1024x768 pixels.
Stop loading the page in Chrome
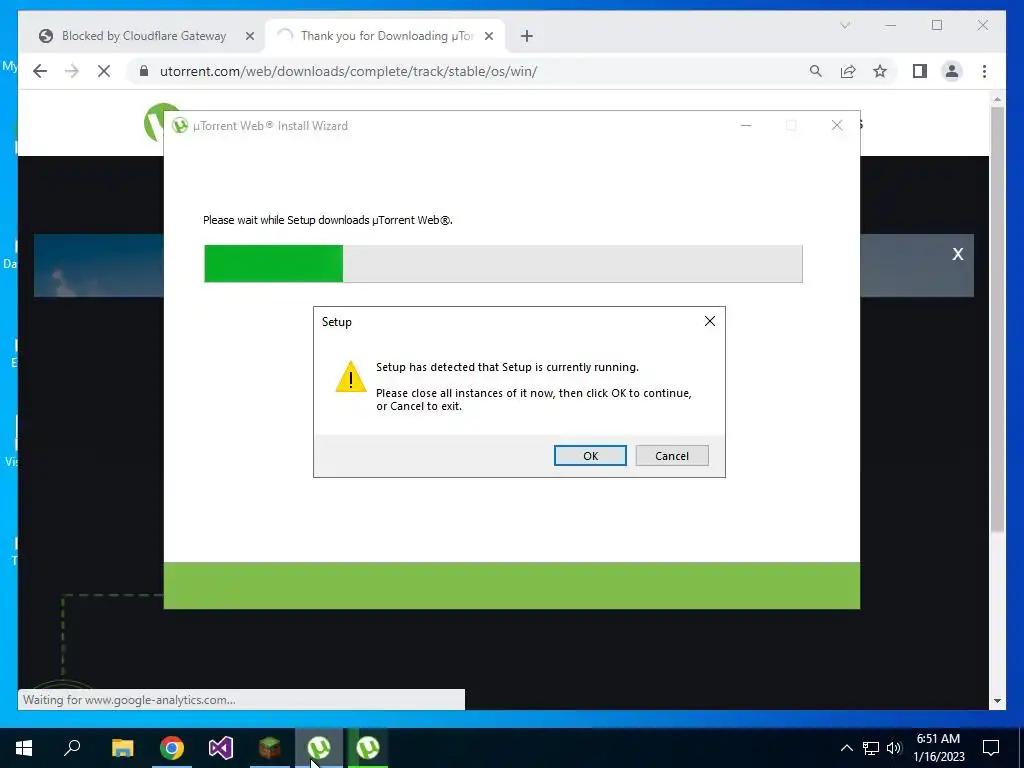pyautogui.click(x=104, y=71)
